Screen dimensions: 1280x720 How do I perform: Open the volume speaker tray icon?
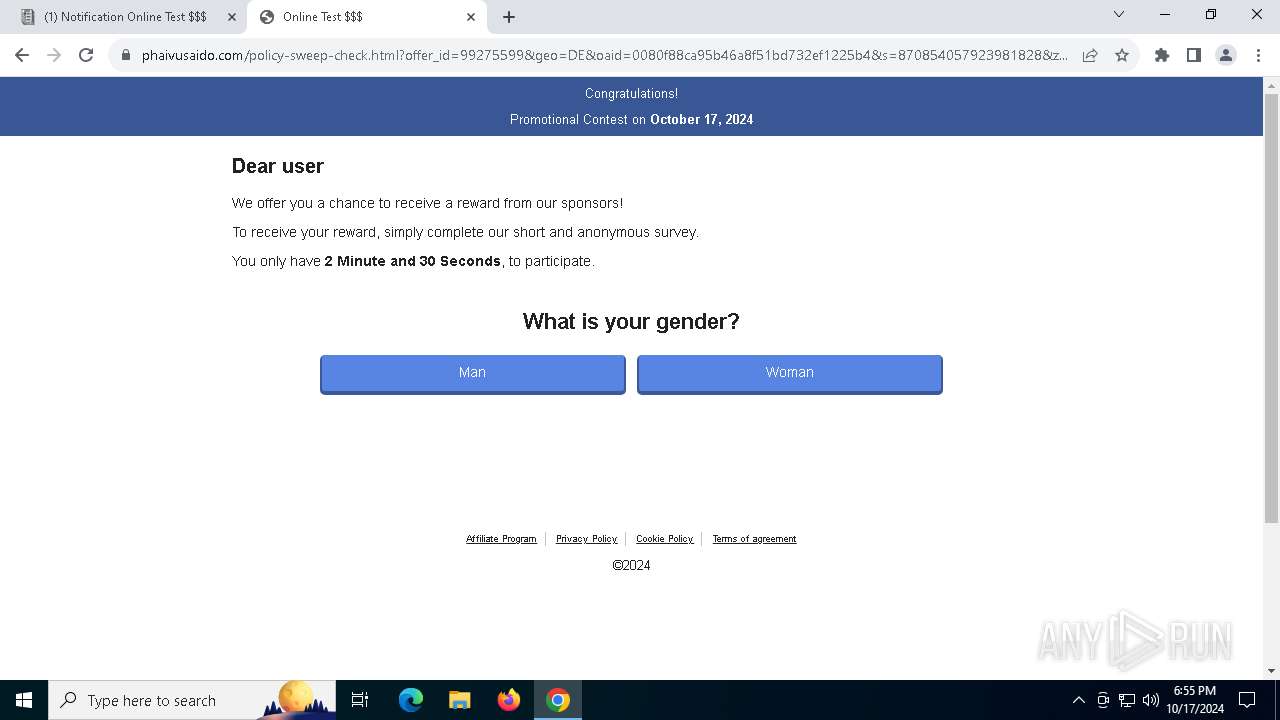1150,700
